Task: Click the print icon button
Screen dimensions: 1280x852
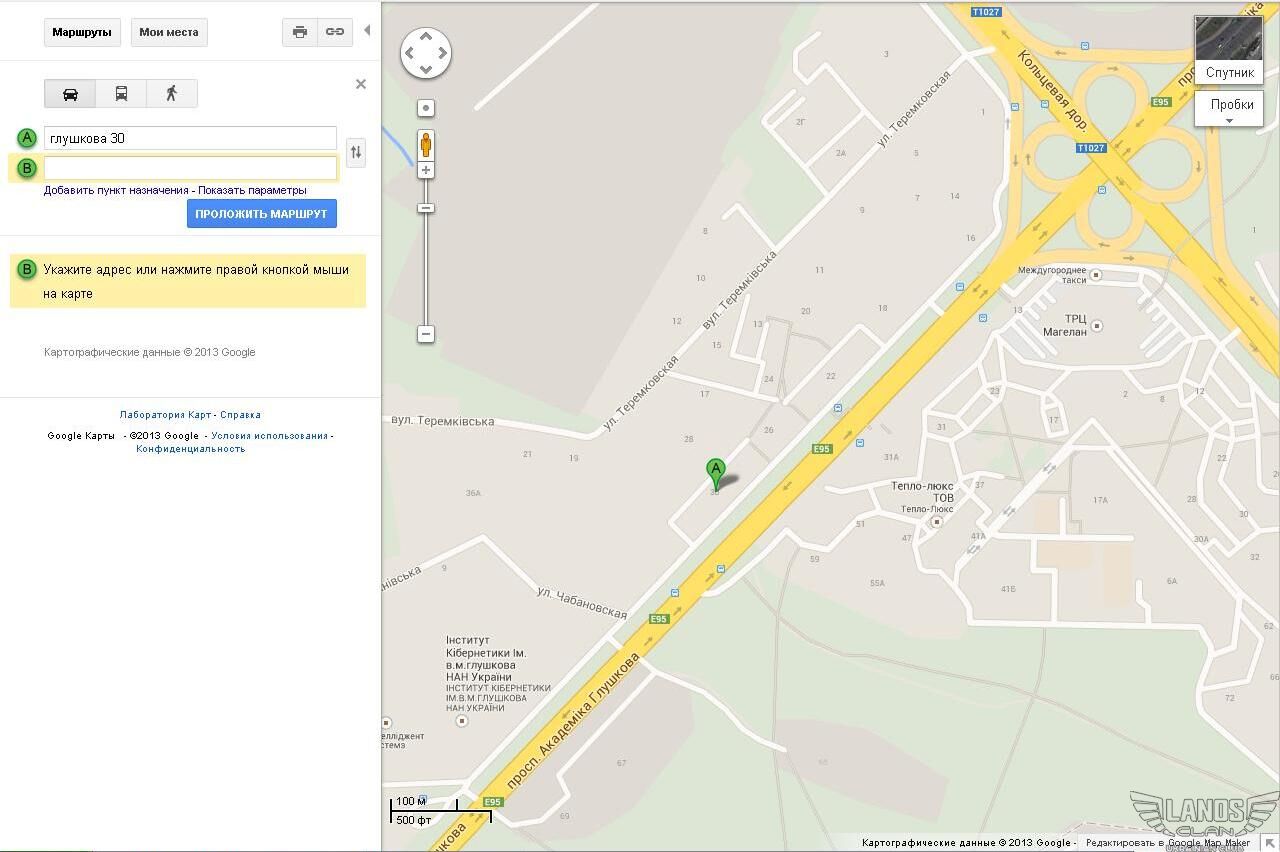Action: click(299, 32)
